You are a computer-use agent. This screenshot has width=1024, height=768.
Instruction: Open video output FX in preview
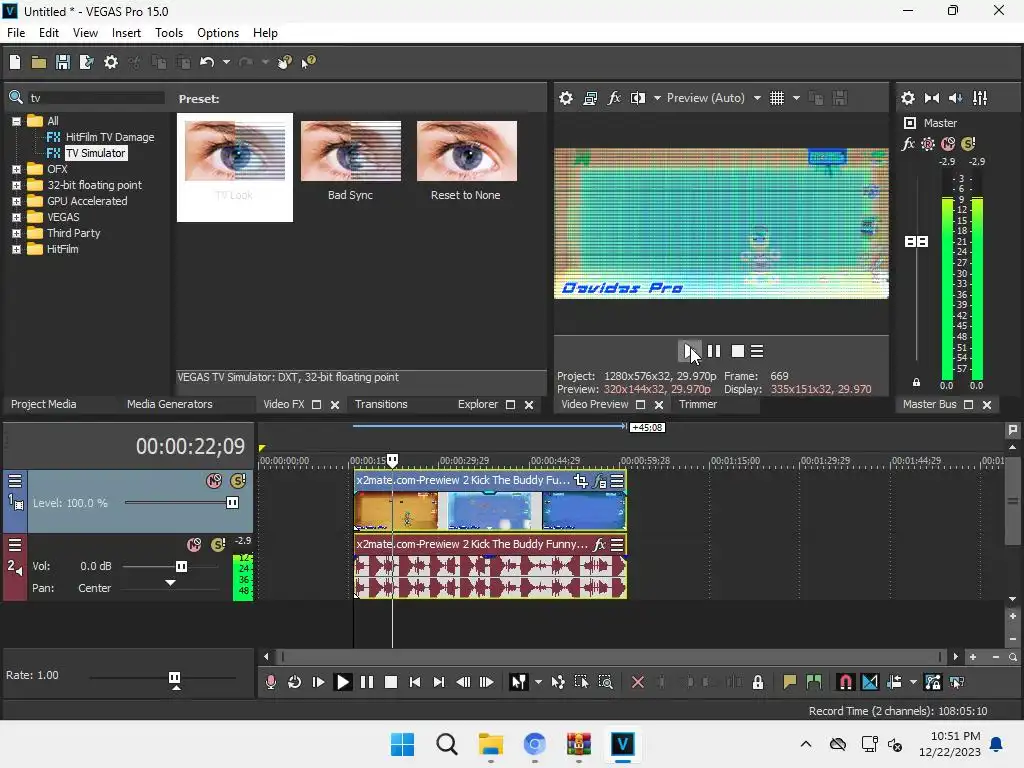coord(614,98)
